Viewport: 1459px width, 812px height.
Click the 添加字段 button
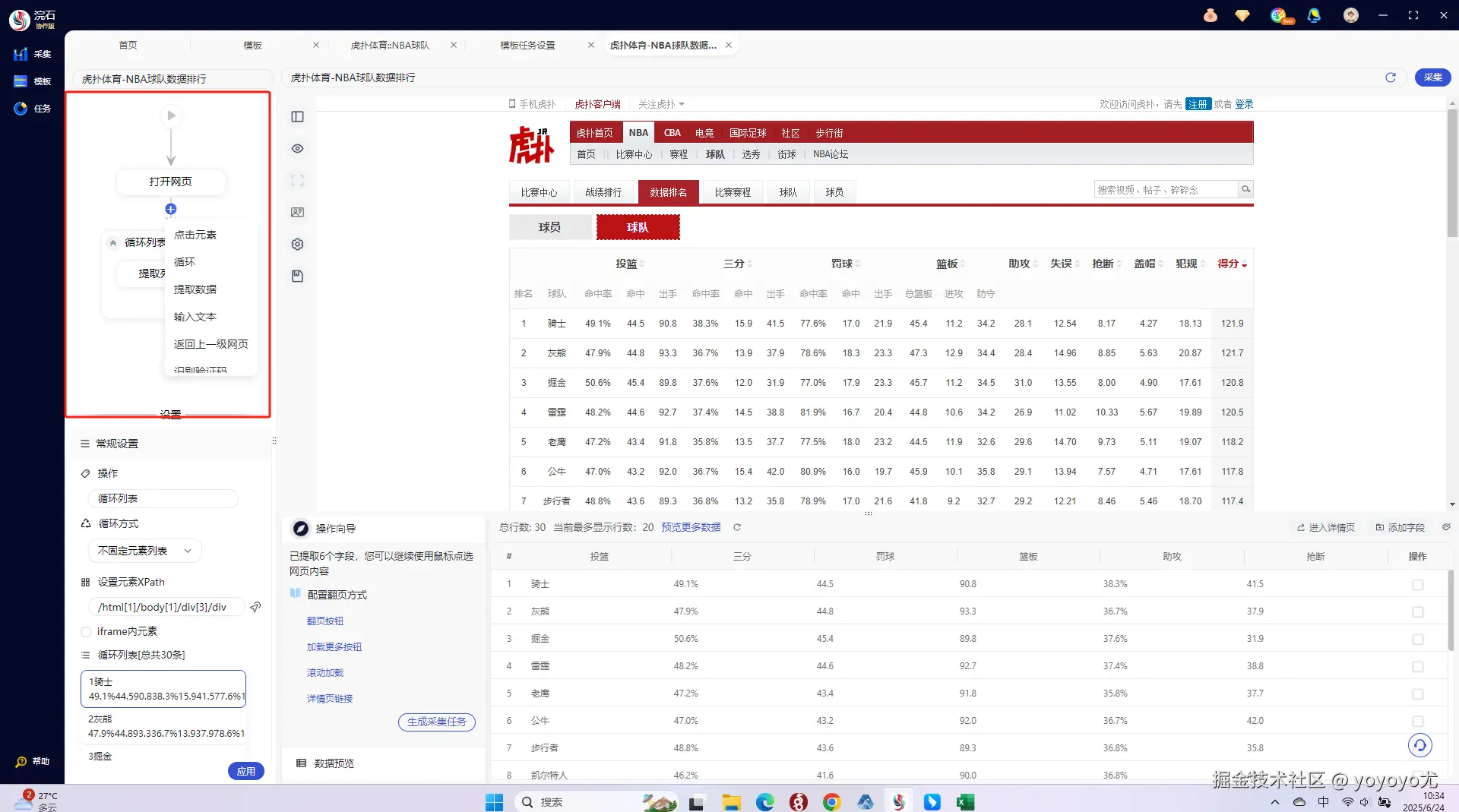tap(1400, 527)
